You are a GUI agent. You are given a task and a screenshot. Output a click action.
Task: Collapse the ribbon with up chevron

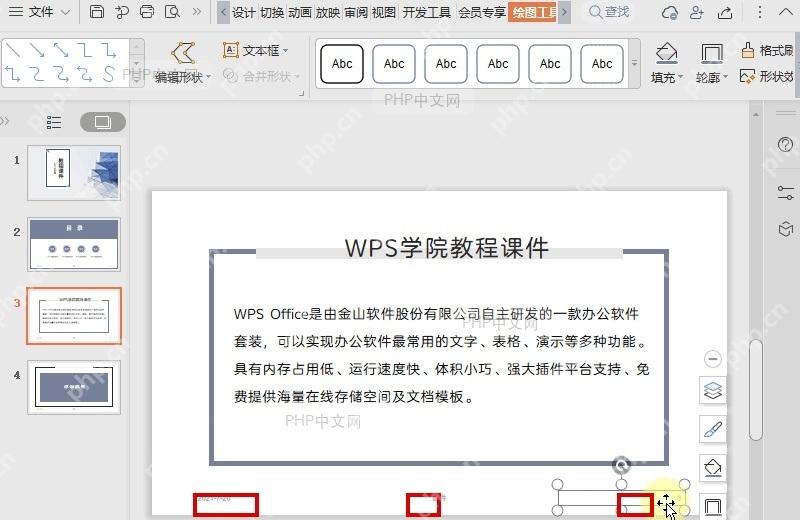tap(786, 11)
